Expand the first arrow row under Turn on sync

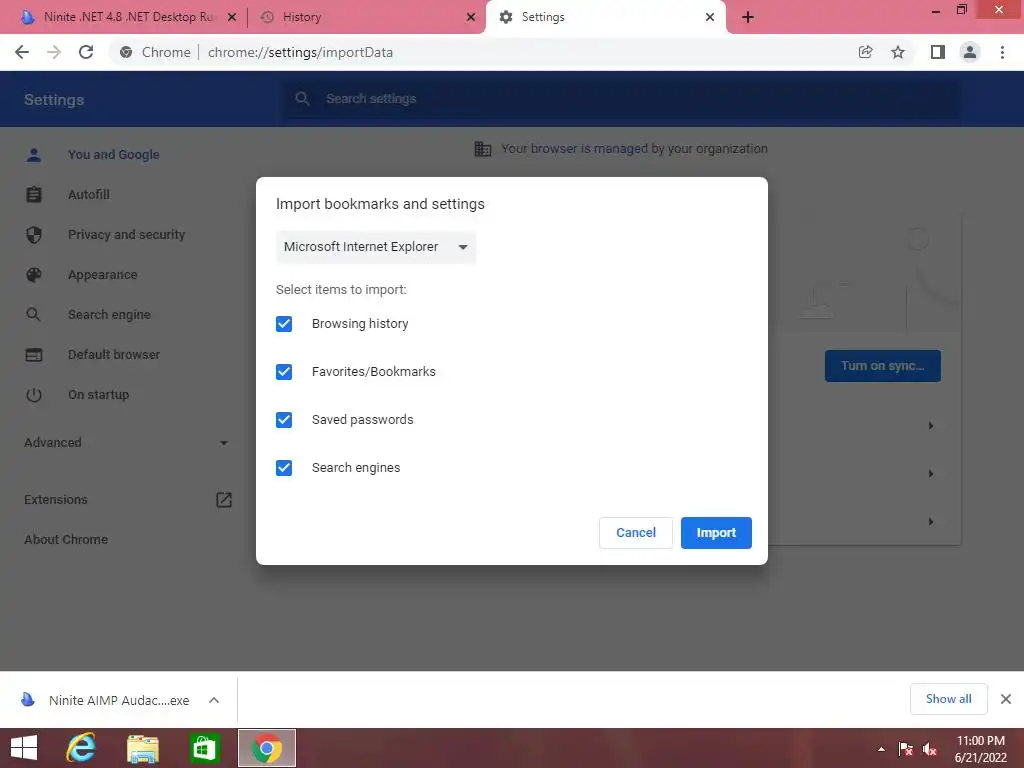tap(931, 426)
